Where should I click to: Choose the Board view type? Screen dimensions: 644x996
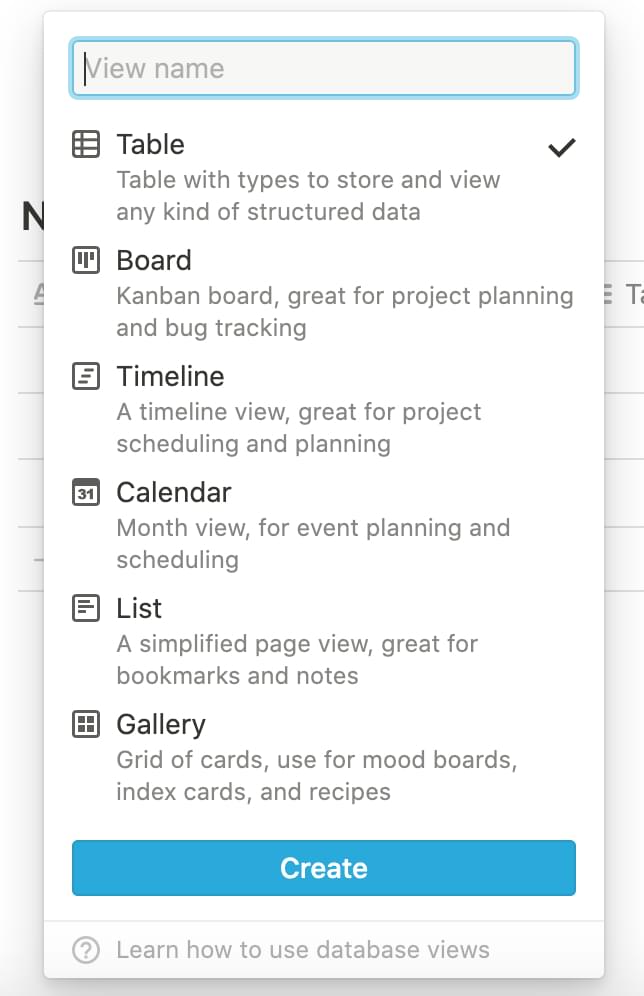click(x=153, y=261)
